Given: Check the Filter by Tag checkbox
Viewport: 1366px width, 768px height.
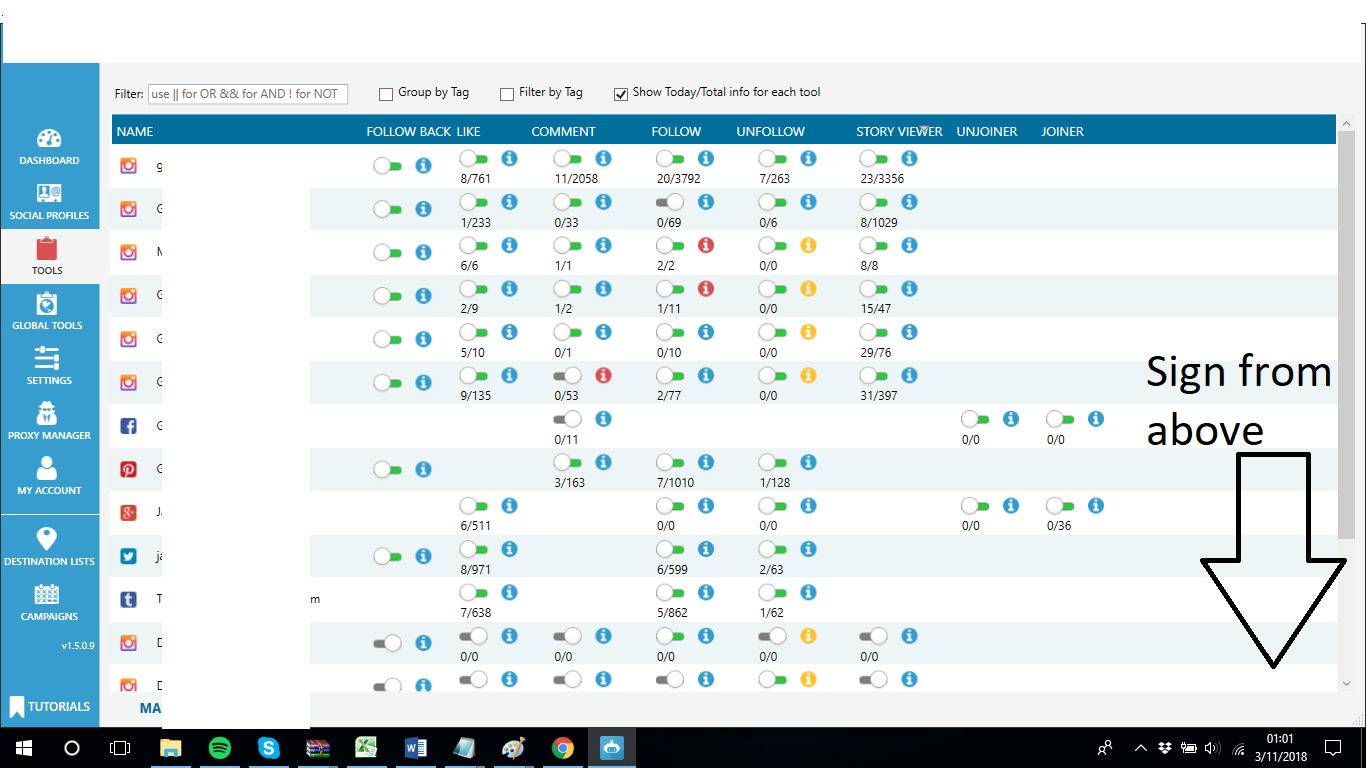Looking at the screenshot, I should (507, 94).
